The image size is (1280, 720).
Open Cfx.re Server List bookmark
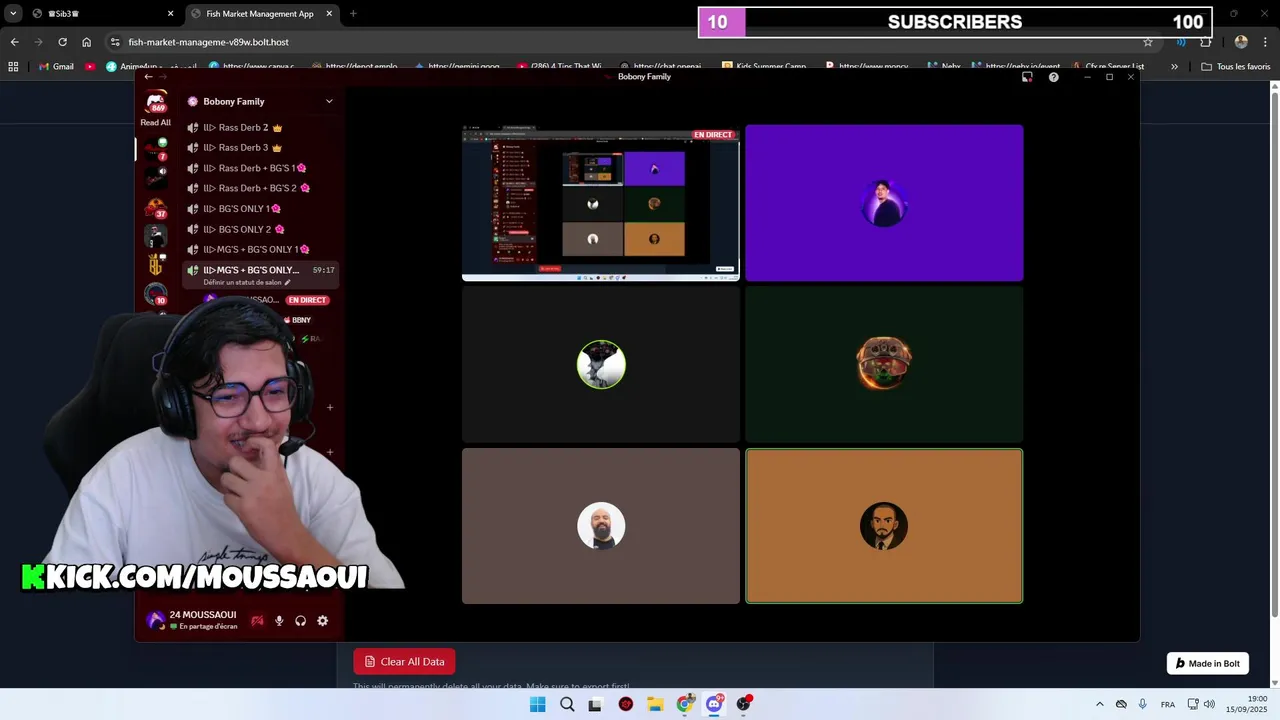[1107, 67]
